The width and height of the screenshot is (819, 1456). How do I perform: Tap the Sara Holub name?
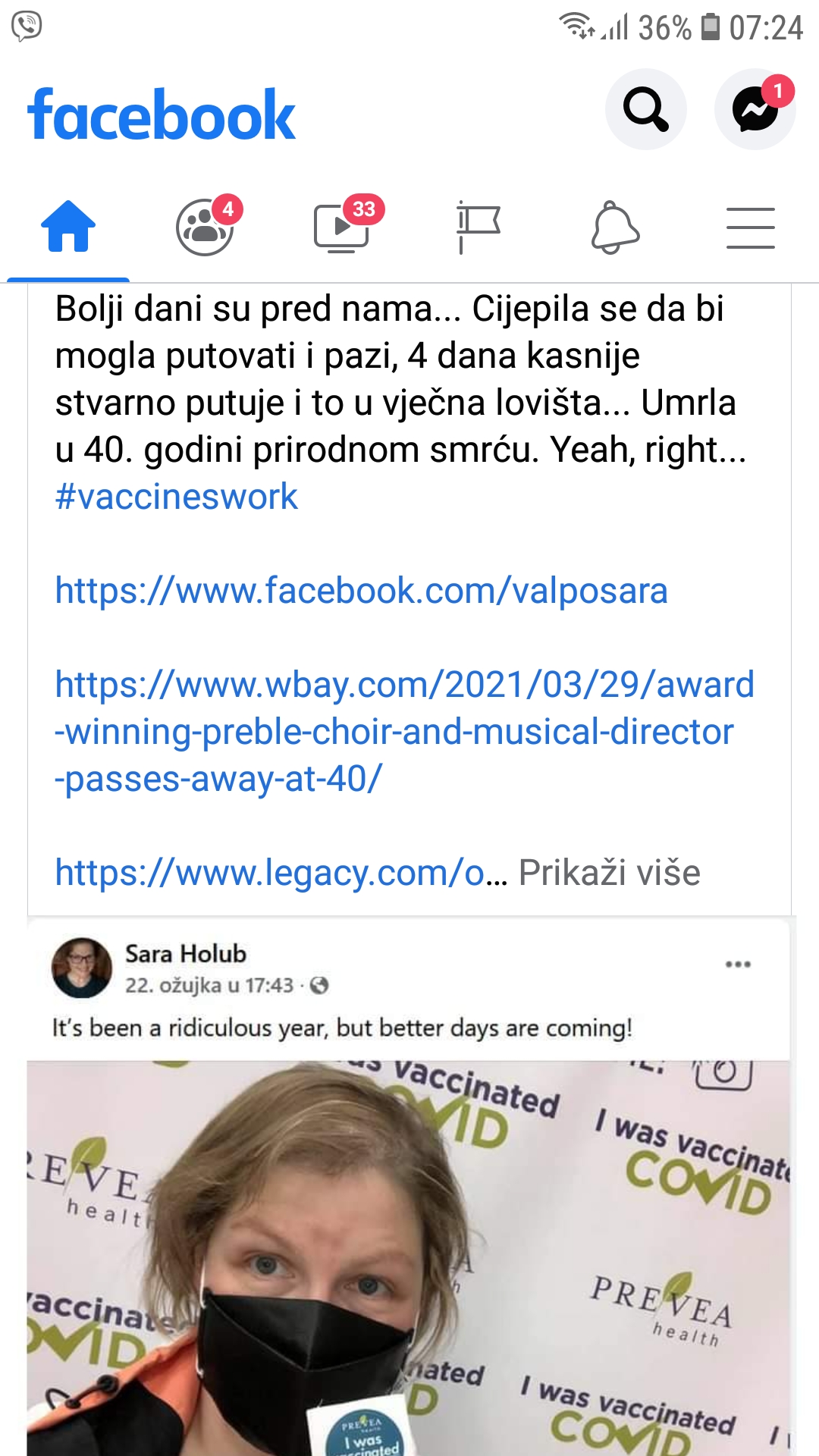tap(186, 953)
